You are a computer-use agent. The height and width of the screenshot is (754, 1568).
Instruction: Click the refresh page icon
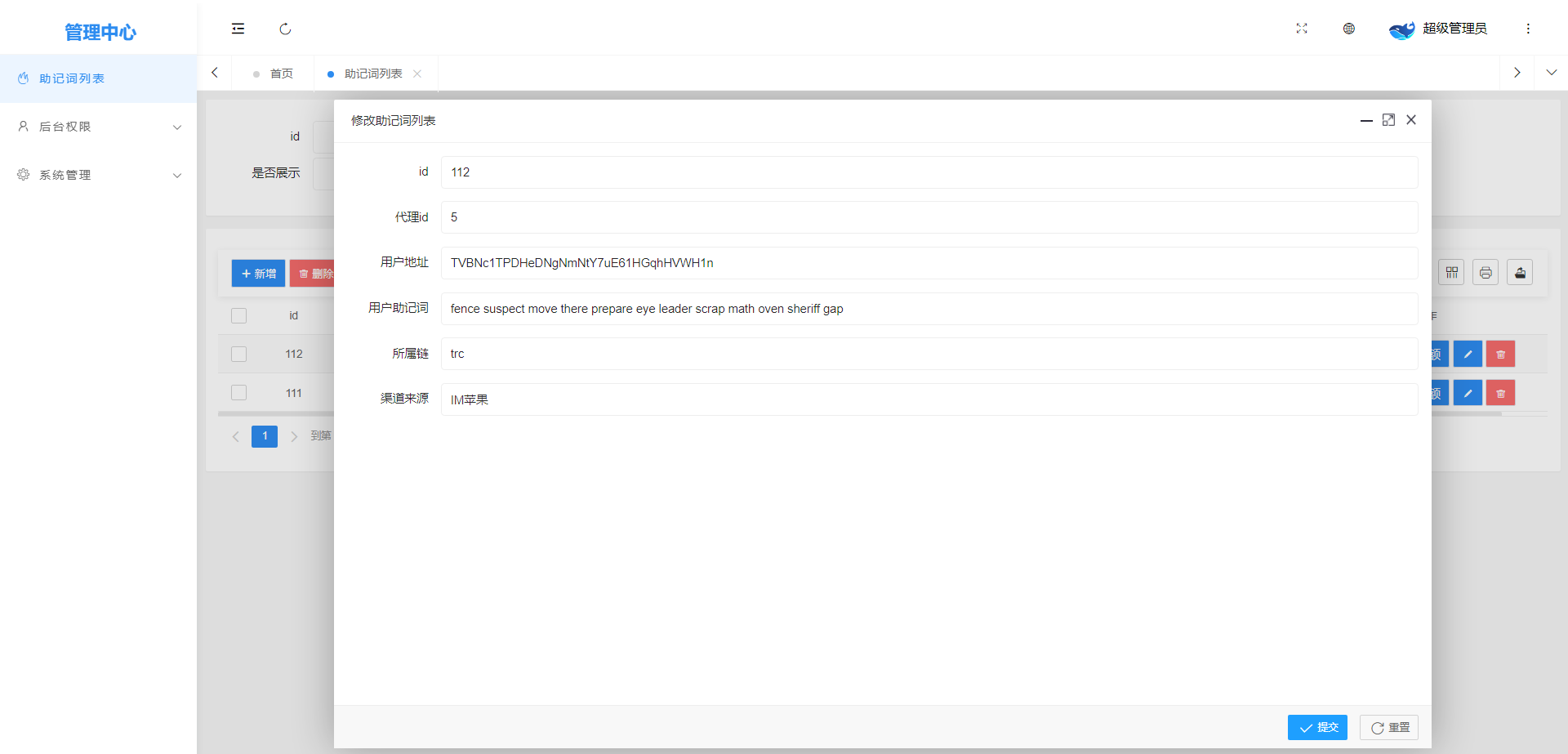coord(285,29)
